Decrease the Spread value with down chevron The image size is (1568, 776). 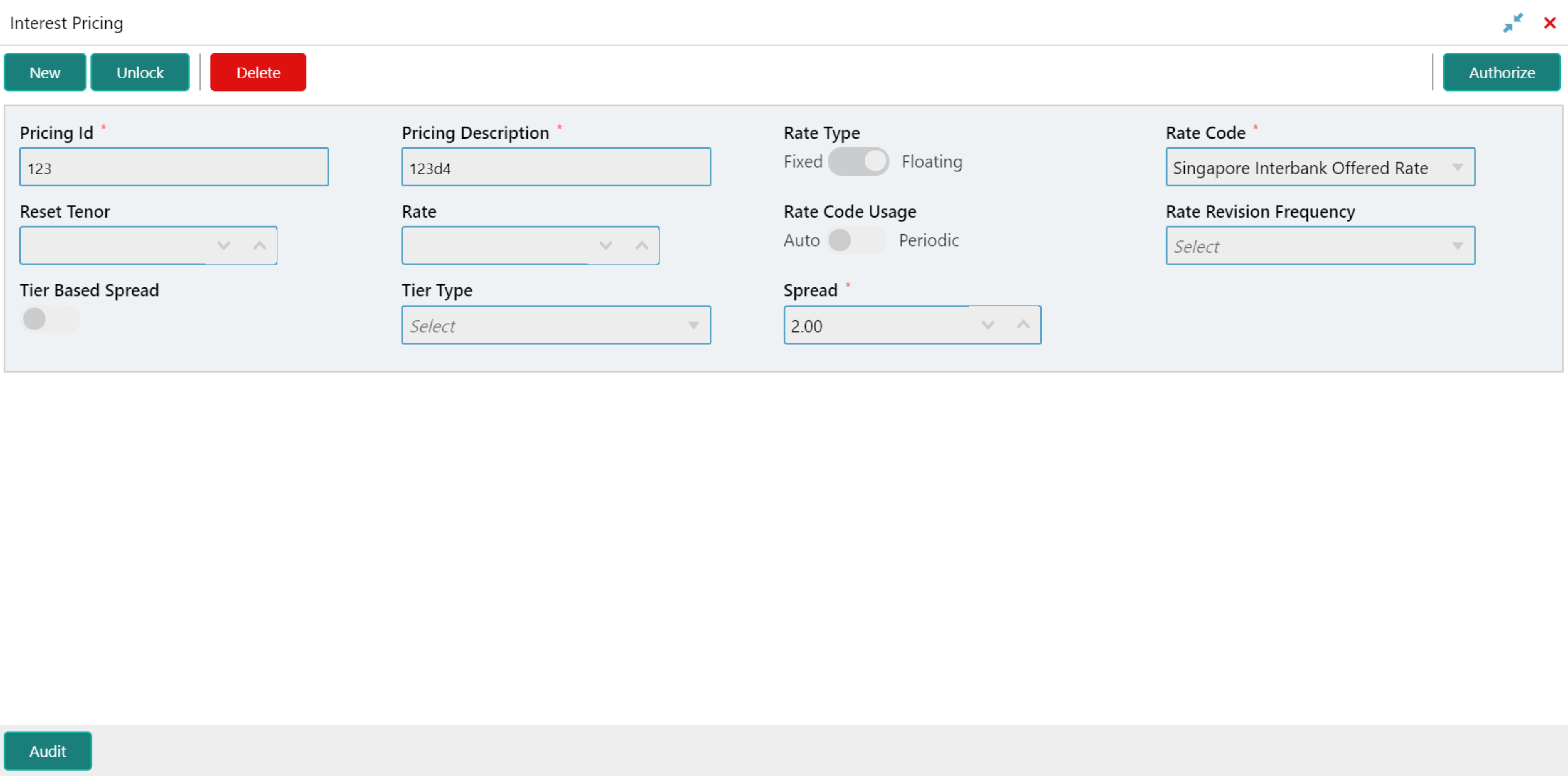(987, 325)
